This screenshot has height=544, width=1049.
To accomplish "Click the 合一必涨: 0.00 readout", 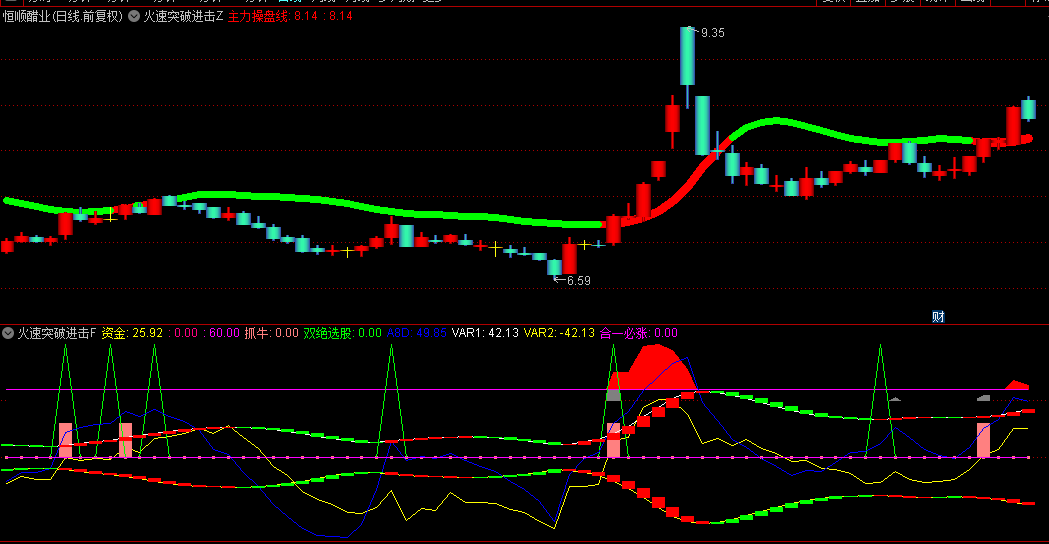I will tap(638, 333).
